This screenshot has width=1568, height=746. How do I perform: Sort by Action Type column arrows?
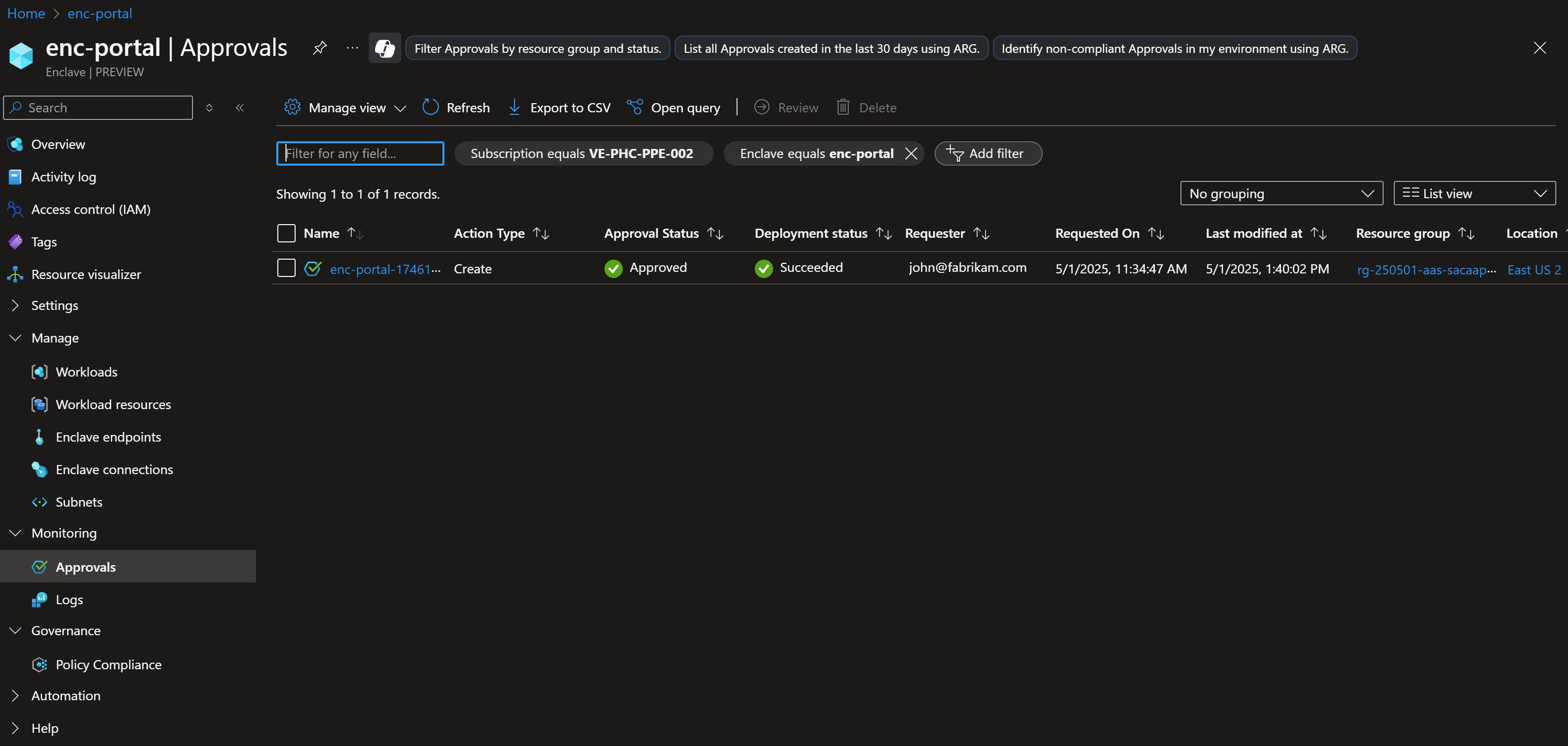coord(540,233)
